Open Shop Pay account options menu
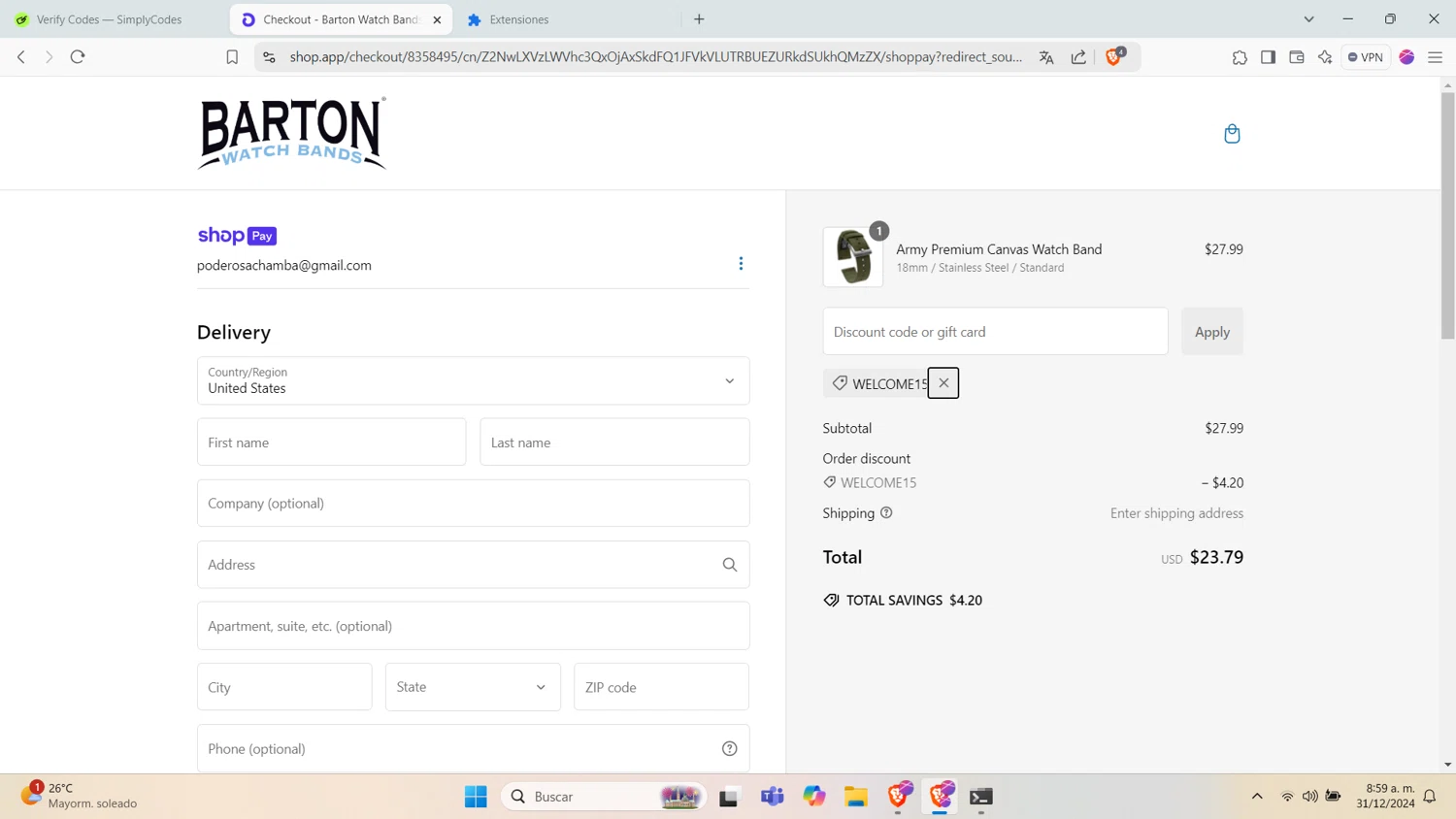Viewport: 1456px width, 819px height. [x=741, y=264]
